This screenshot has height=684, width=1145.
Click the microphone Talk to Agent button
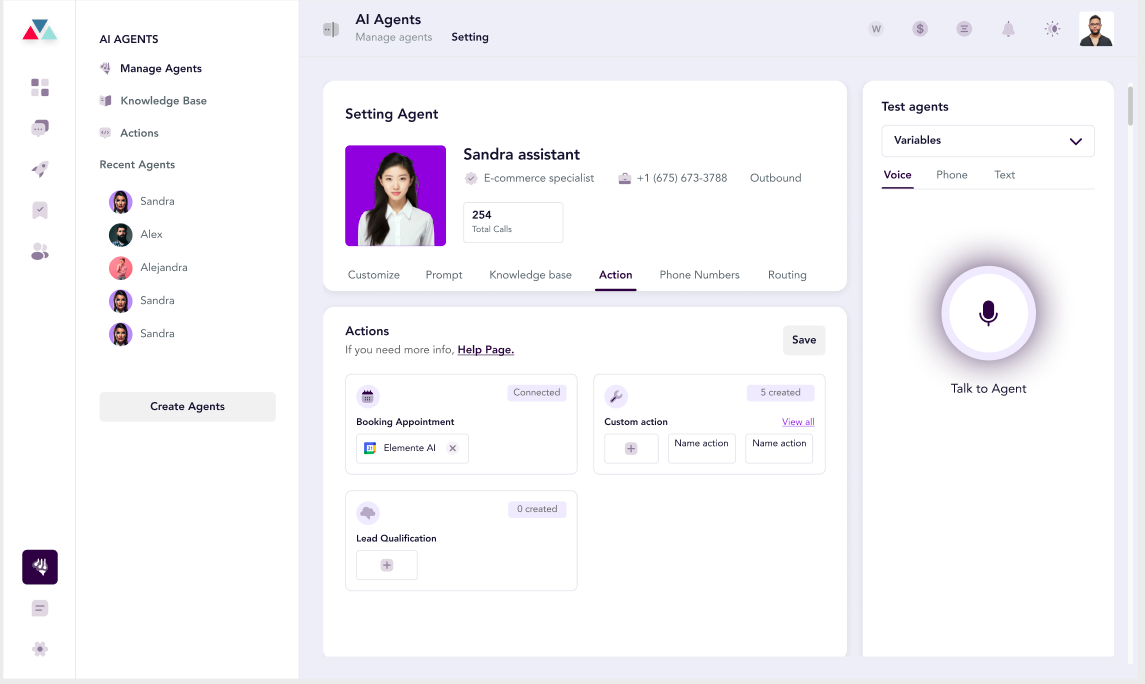[x=988, y=313]
